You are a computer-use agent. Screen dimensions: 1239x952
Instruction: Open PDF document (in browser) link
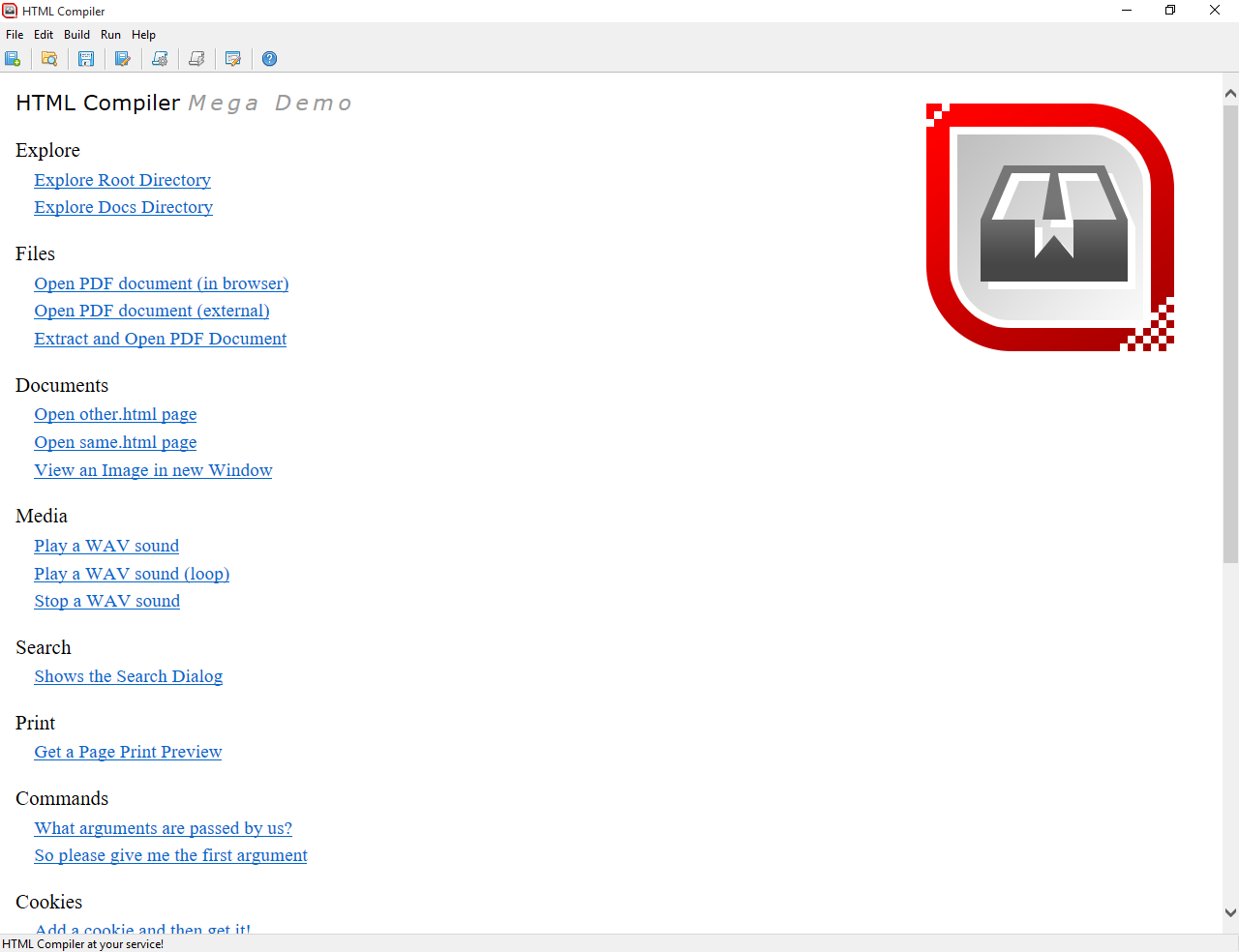[x=162, y=283]
